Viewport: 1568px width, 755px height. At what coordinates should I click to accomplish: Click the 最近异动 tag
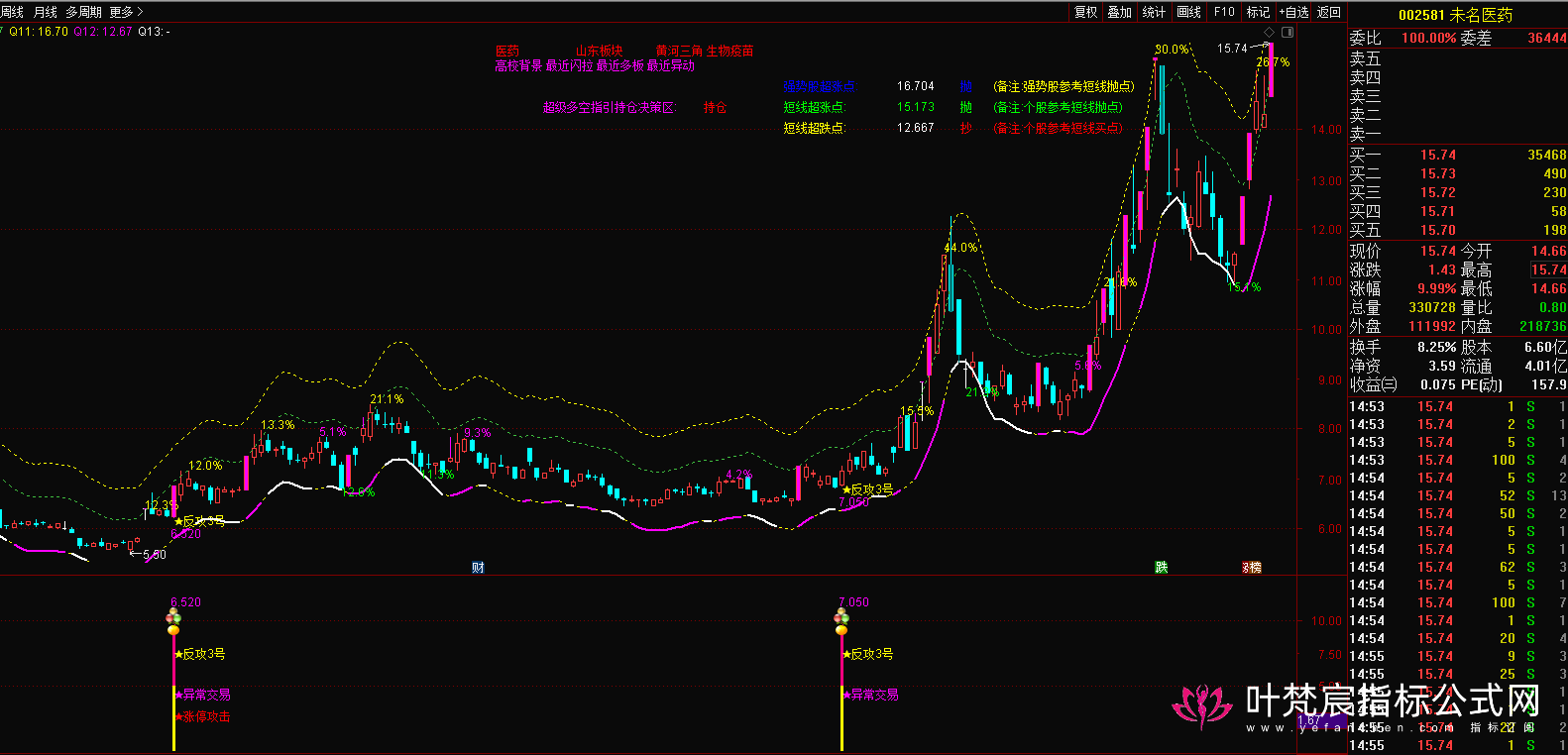(x=671, y=65)
